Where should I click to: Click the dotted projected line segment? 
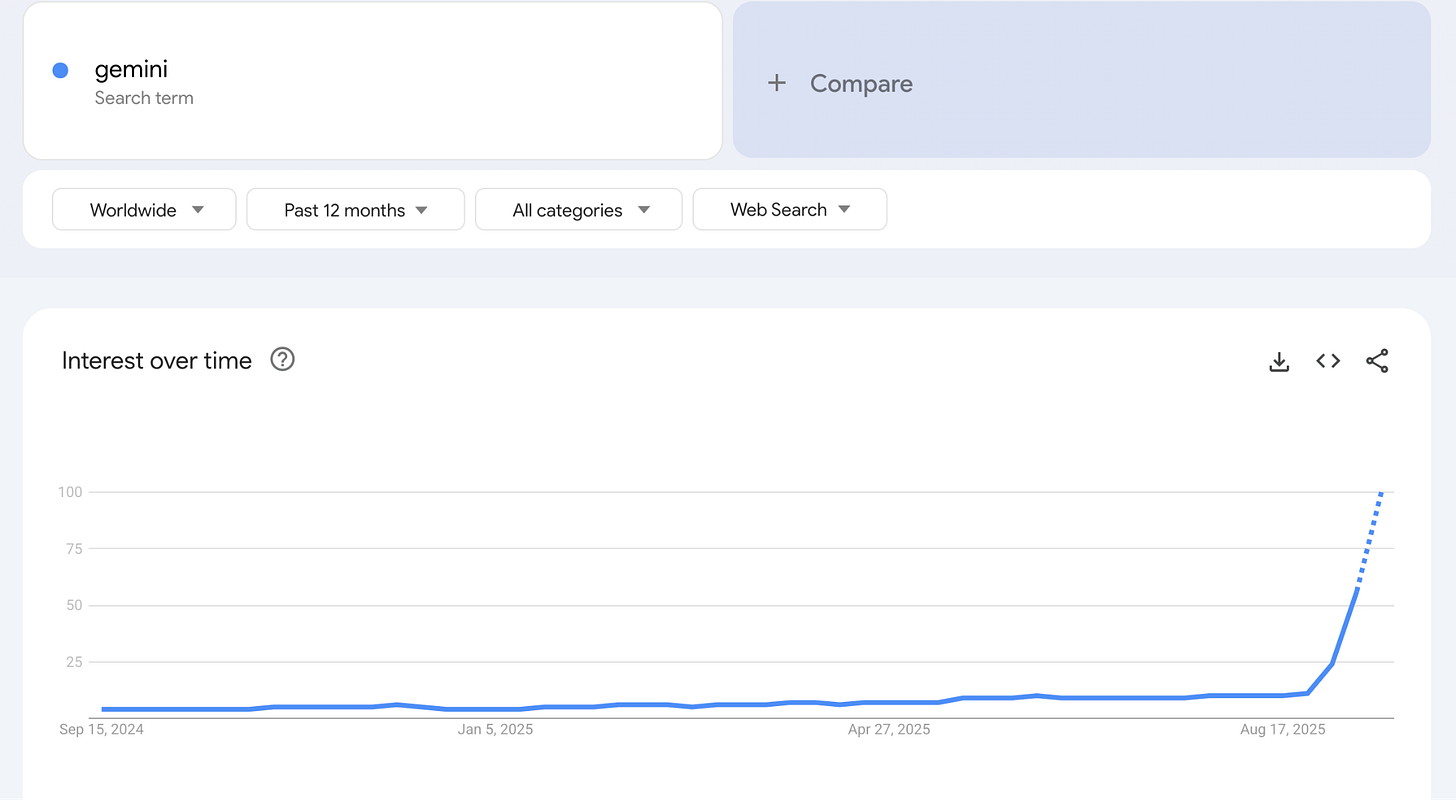pos(1370,540)
